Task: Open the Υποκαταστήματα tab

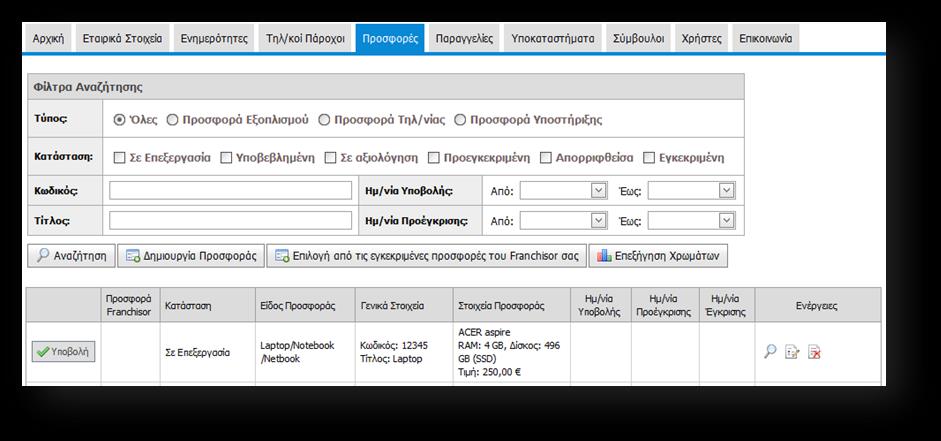Action: [x=553, y=38]
